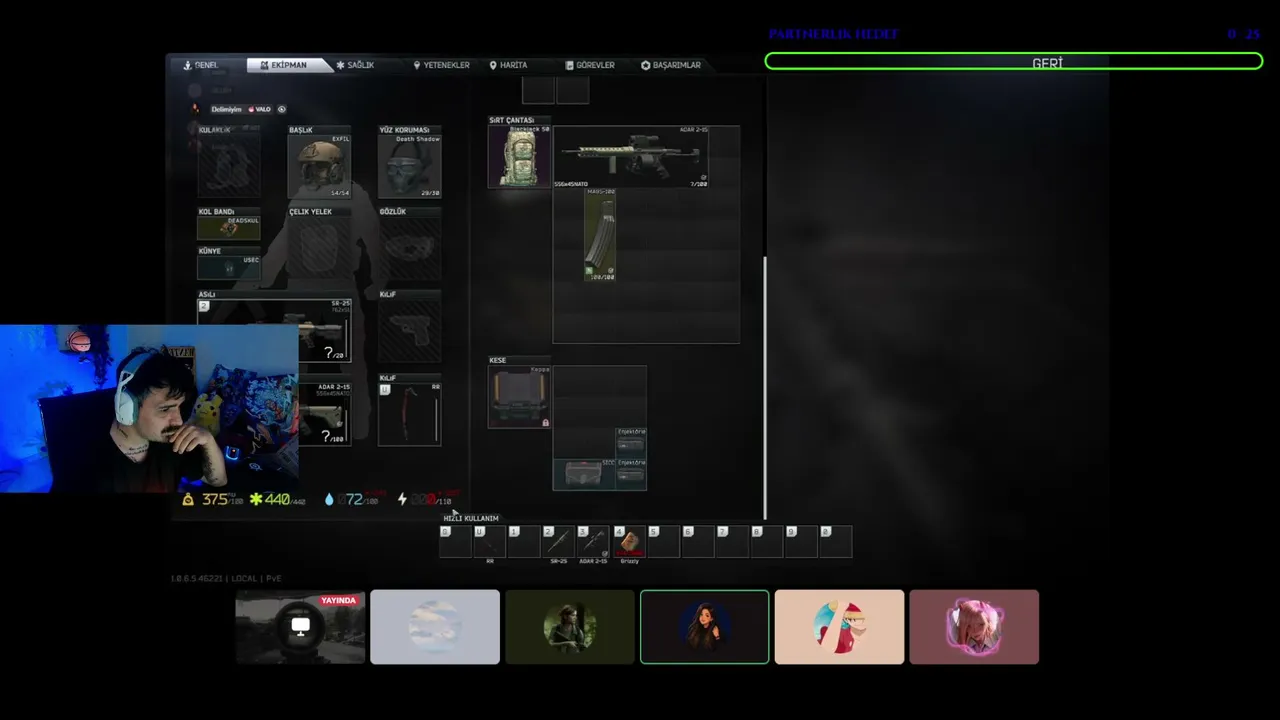Click the DEADSKUL armband item
Screen dimensions: 1280x720
click(229, 228)
